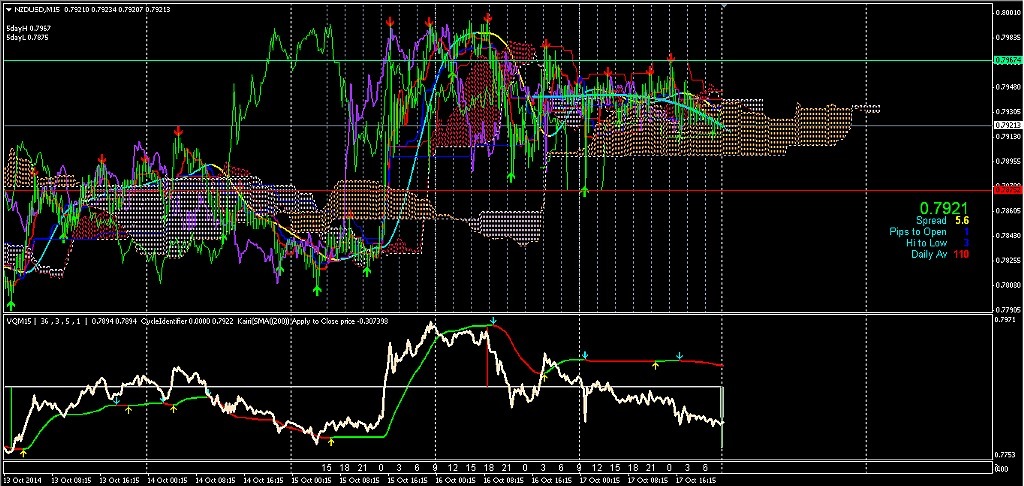This screenshot has width=1024, height=486.
Task: Select the Spread 5.6 label
Action: click(x=943, y=220)
